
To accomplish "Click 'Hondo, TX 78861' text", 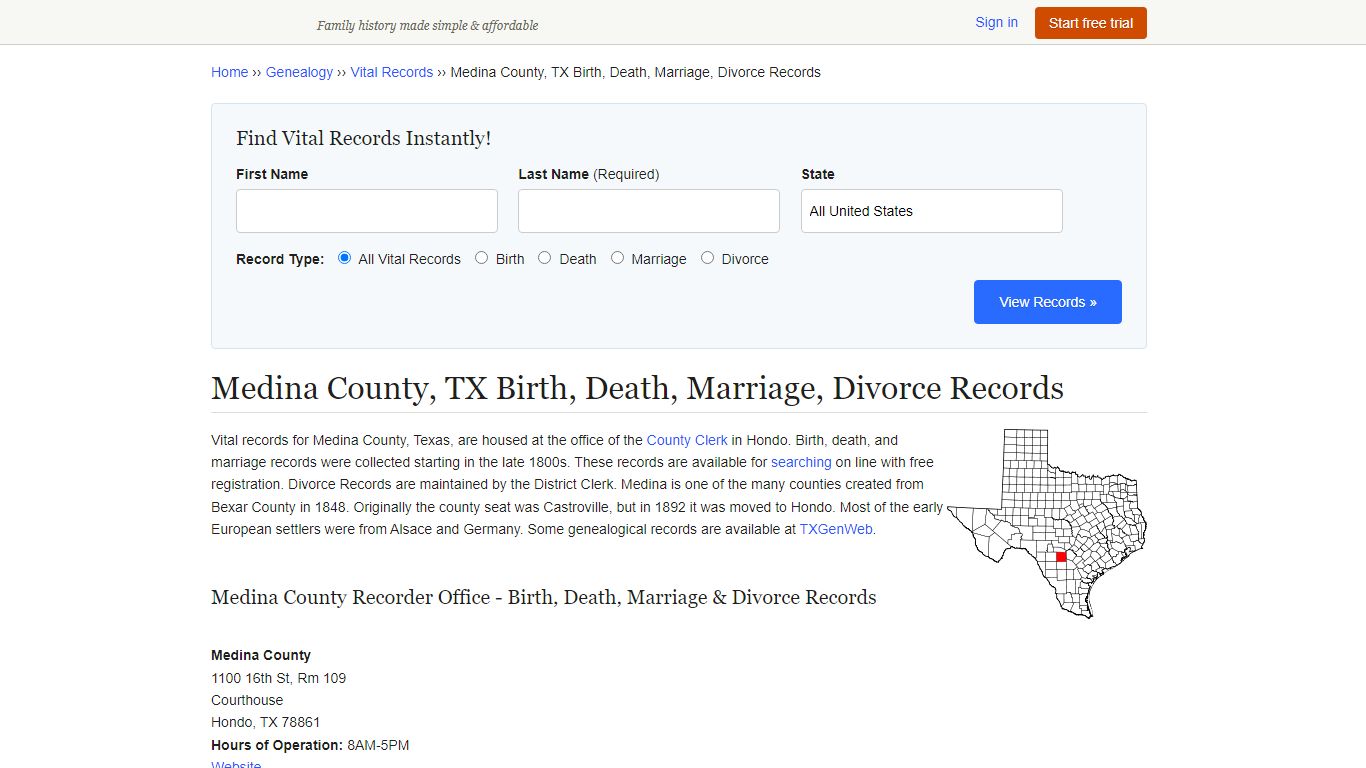I will (265, 722).
